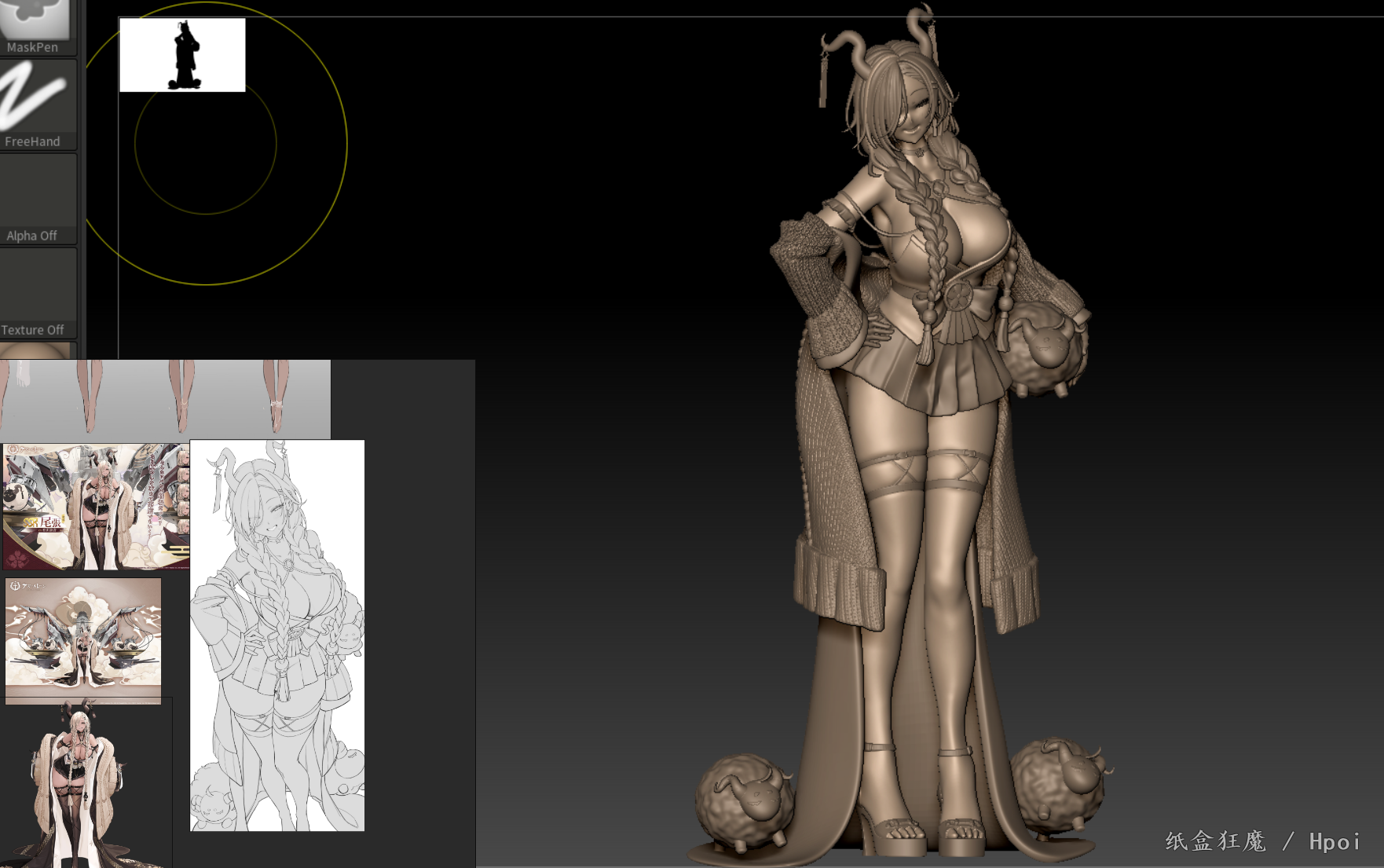Select the line-art sketch reference image
The height and width of the screenshot is (868, 1384).
277,635
